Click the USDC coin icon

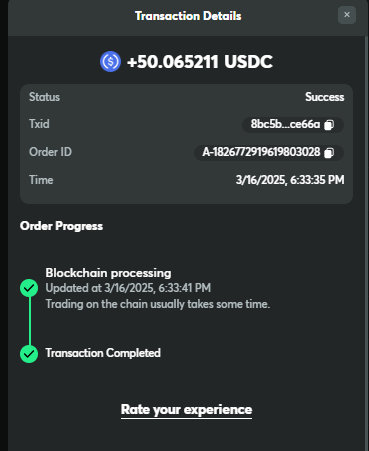tap(110, 62)
